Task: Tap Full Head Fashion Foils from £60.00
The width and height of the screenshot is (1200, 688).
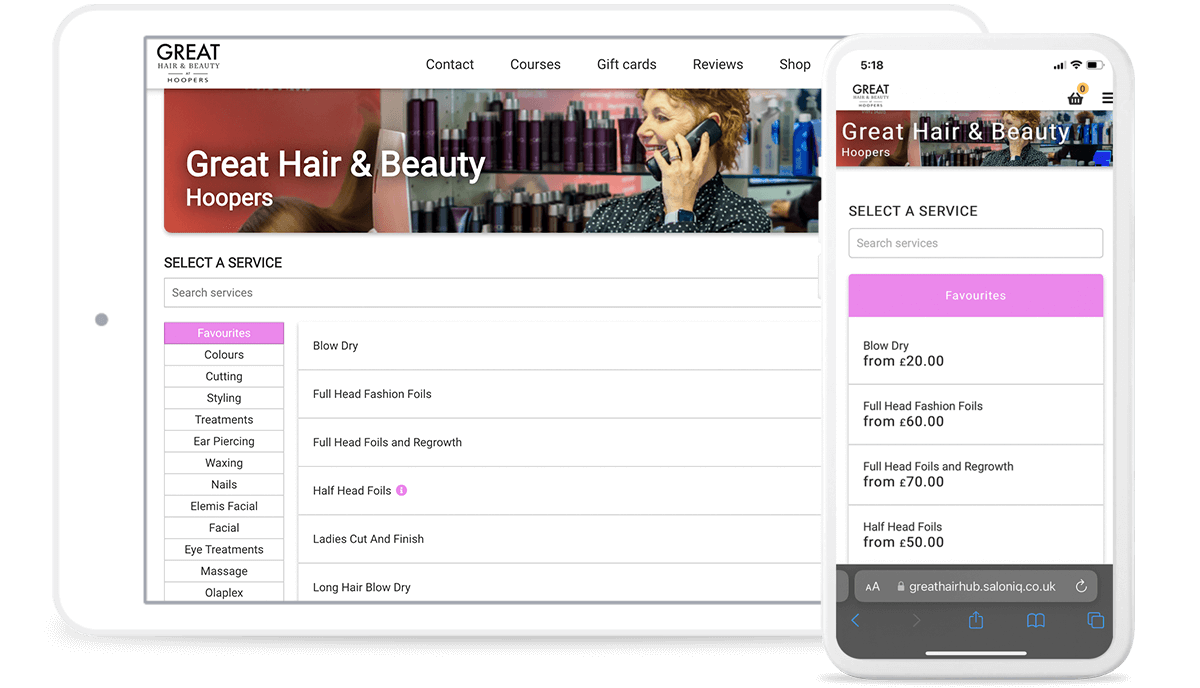Action: 976,414
